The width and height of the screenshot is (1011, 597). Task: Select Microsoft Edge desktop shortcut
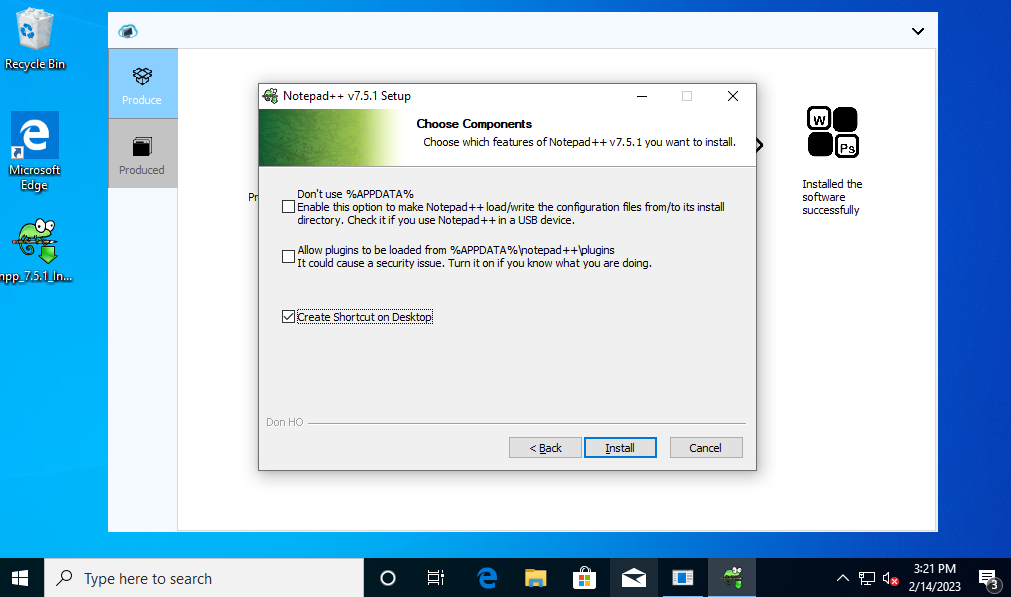(35, 152)
